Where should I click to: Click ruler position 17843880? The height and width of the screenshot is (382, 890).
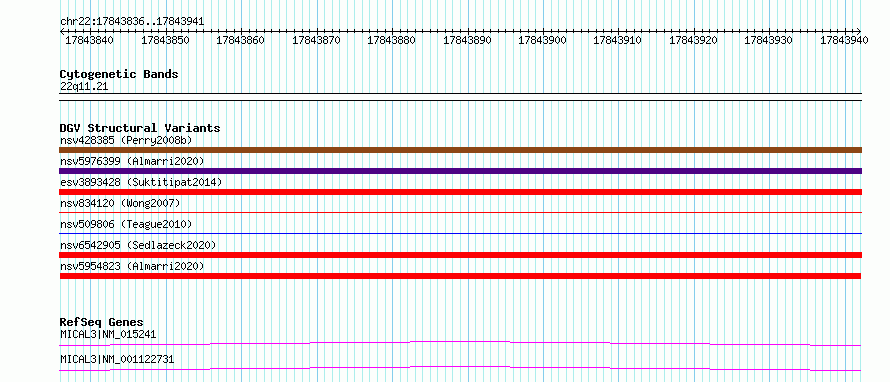click(x=391, y=41)
